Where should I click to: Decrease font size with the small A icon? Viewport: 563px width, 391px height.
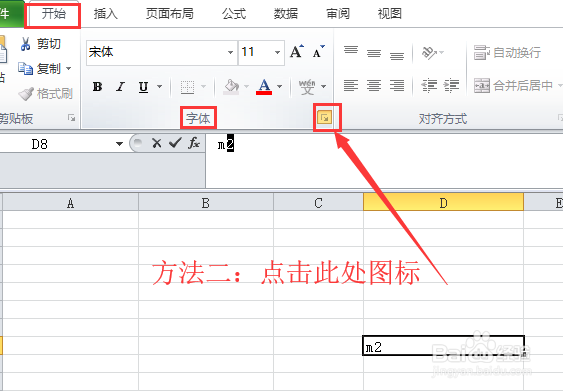318,52
